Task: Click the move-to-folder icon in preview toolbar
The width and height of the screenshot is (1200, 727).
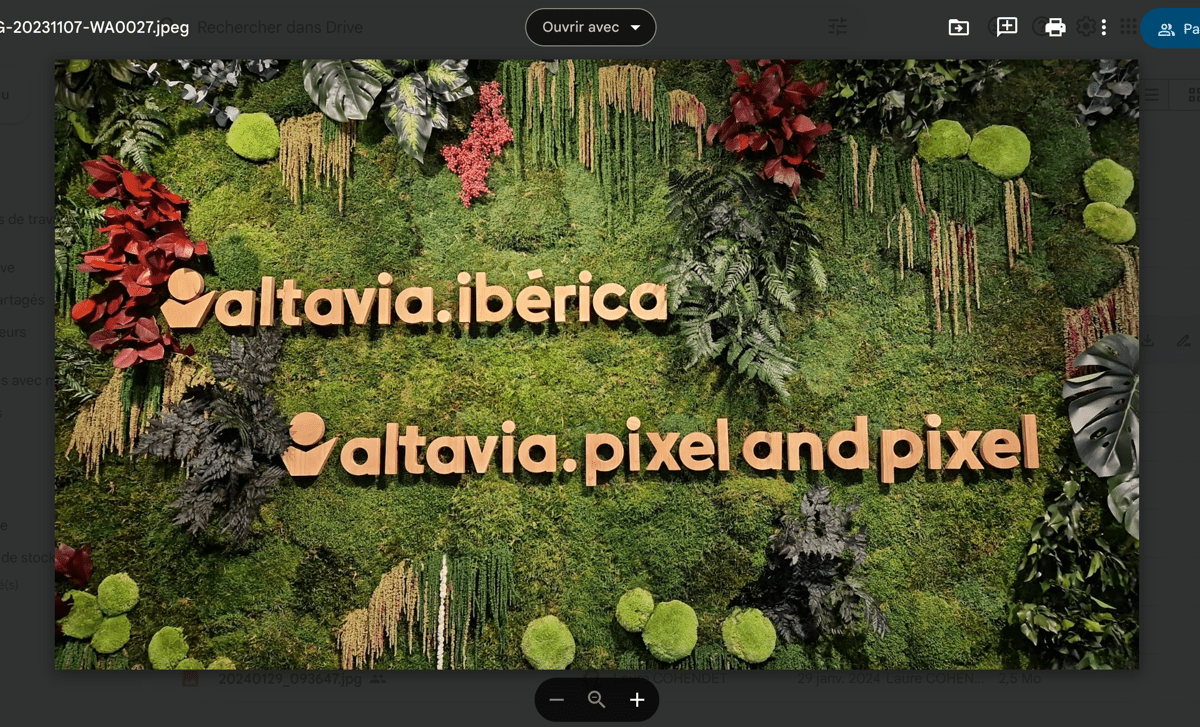Action: point(958,27)
